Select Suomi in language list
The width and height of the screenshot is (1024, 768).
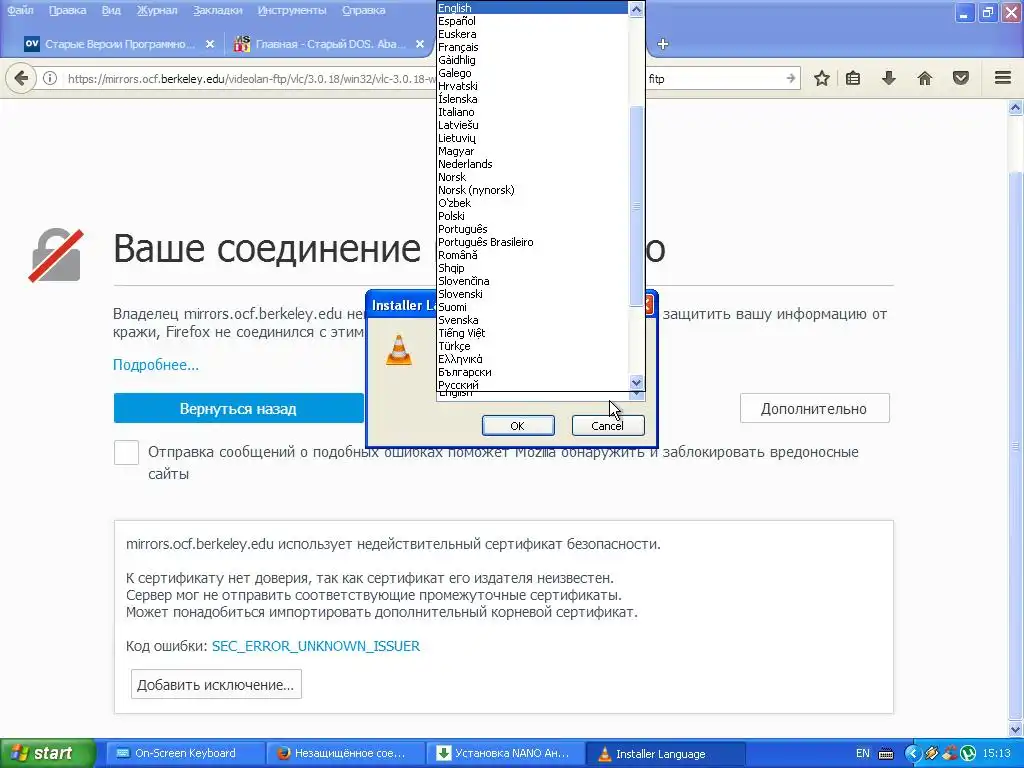tap(532, 307)
